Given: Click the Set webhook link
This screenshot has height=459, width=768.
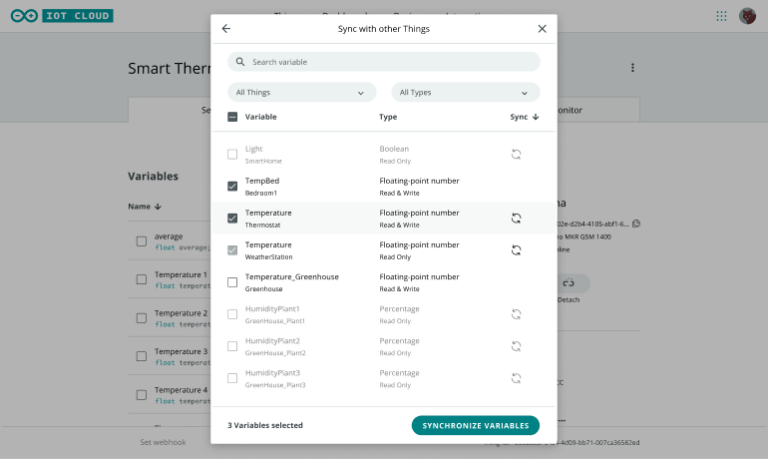Looking at the screenshot, I should [x=163, y=442].
